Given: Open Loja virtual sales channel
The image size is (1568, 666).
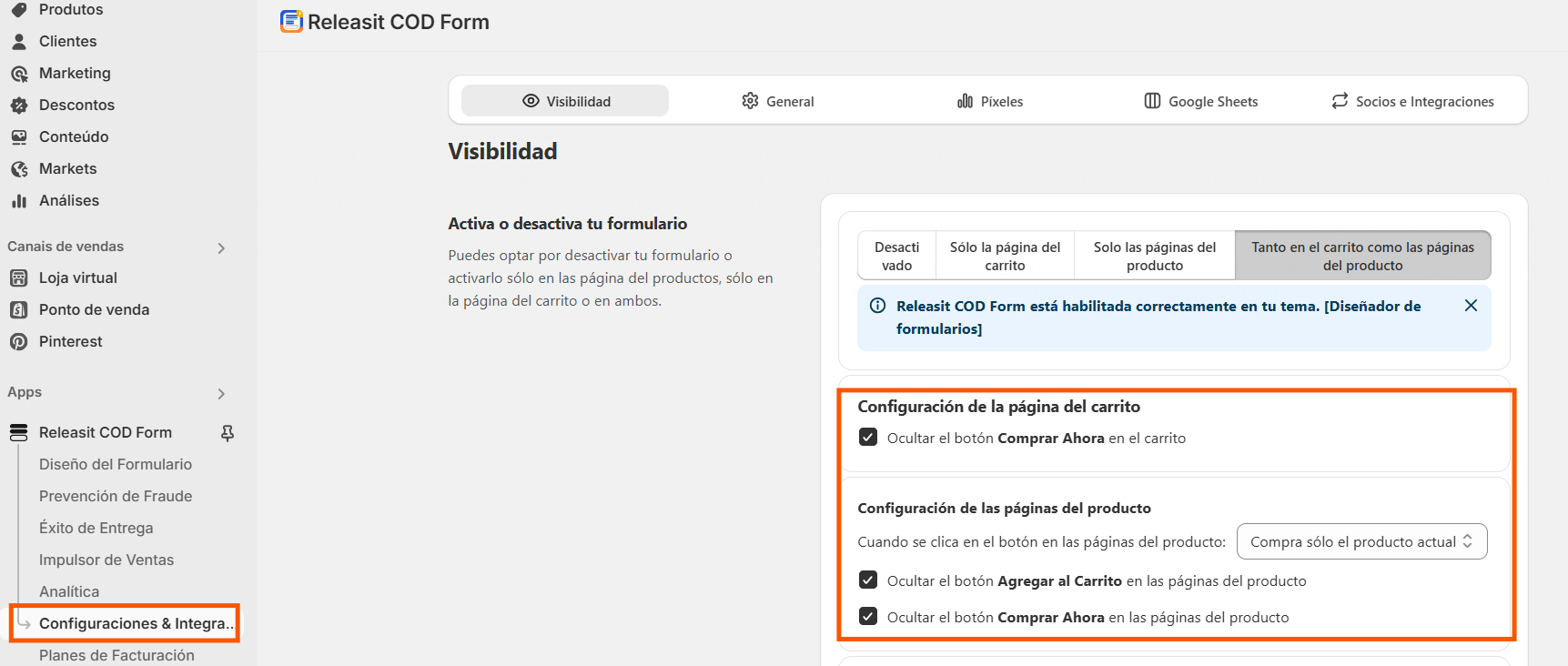Looking at the screenshot, I should pyautogui.click(x=78, y=277).
